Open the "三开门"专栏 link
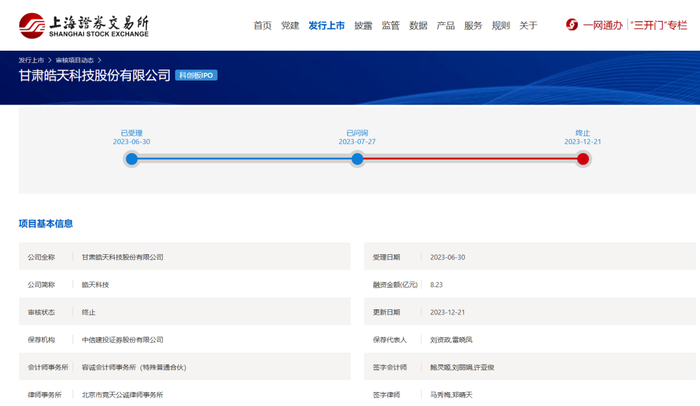 pos(659,25)
